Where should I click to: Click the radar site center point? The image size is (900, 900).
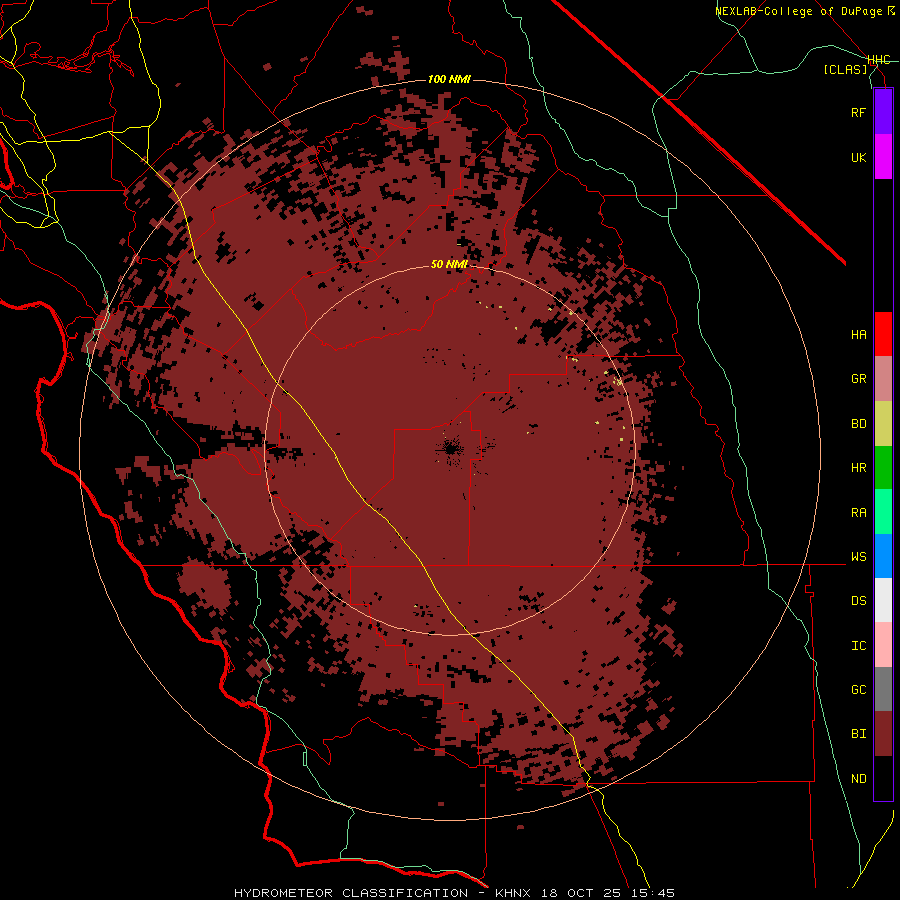[449, 449]
